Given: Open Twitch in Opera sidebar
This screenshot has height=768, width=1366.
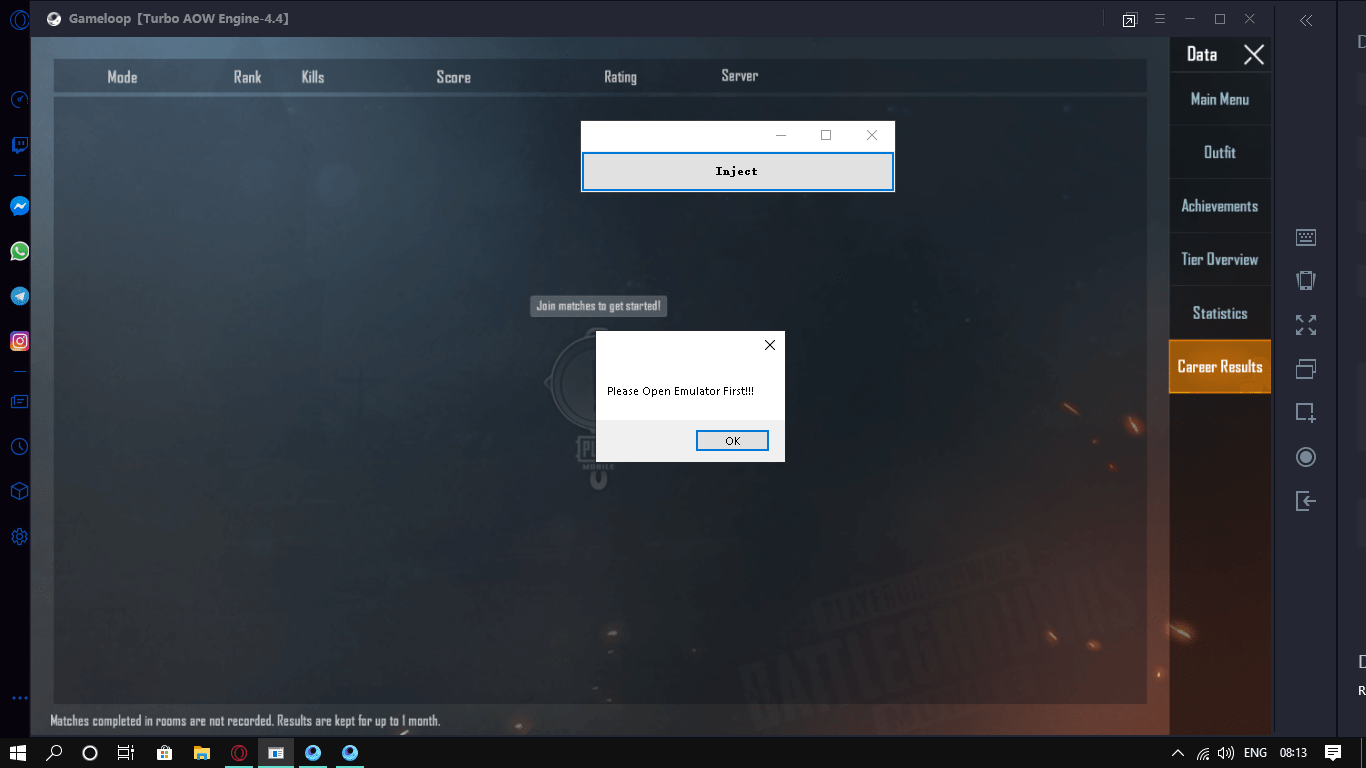Looking at the screenshot, I should tap(19, 146).
